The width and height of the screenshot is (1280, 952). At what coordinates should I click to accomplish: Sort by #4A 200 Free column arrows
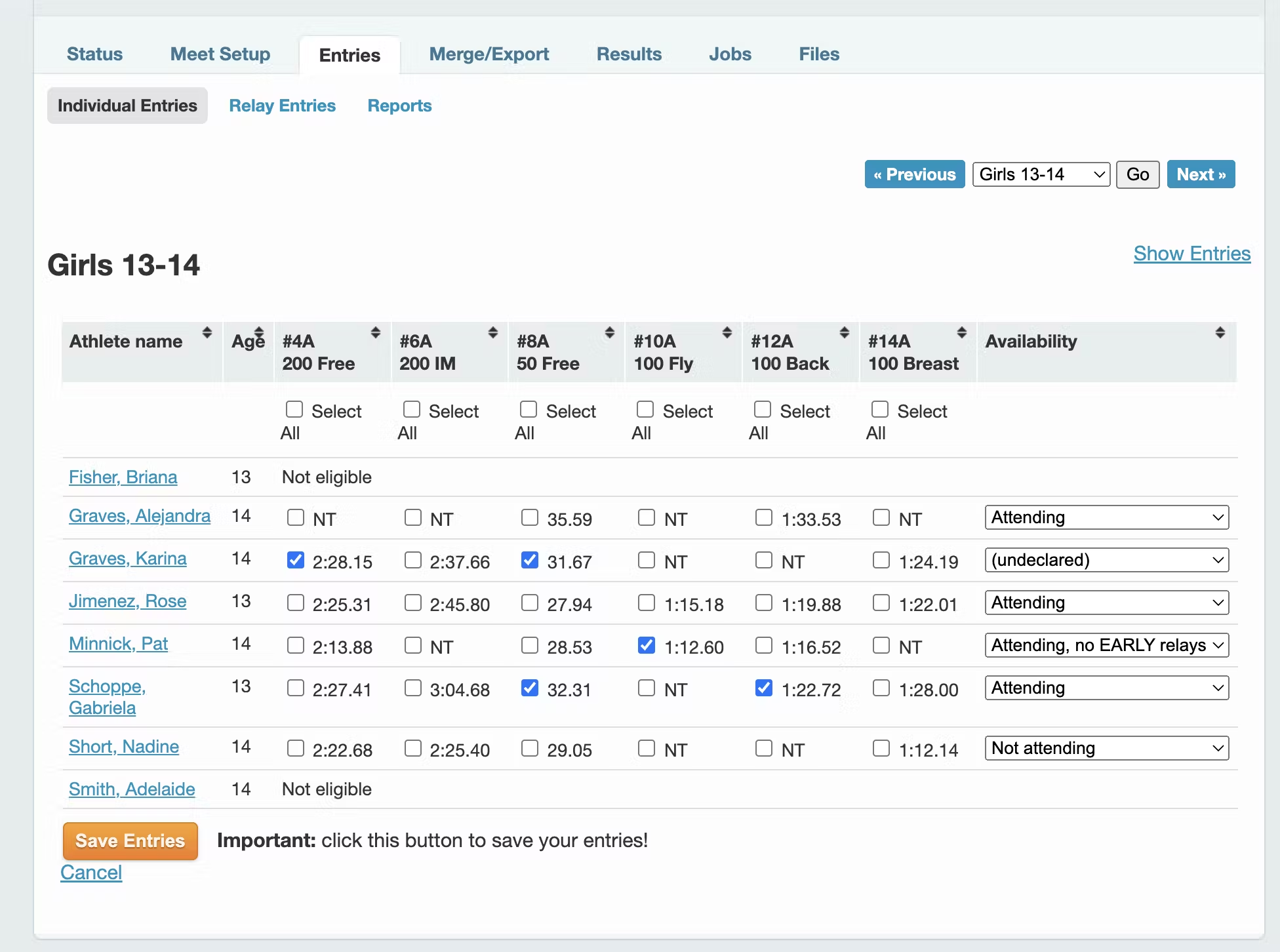[376, 332]
